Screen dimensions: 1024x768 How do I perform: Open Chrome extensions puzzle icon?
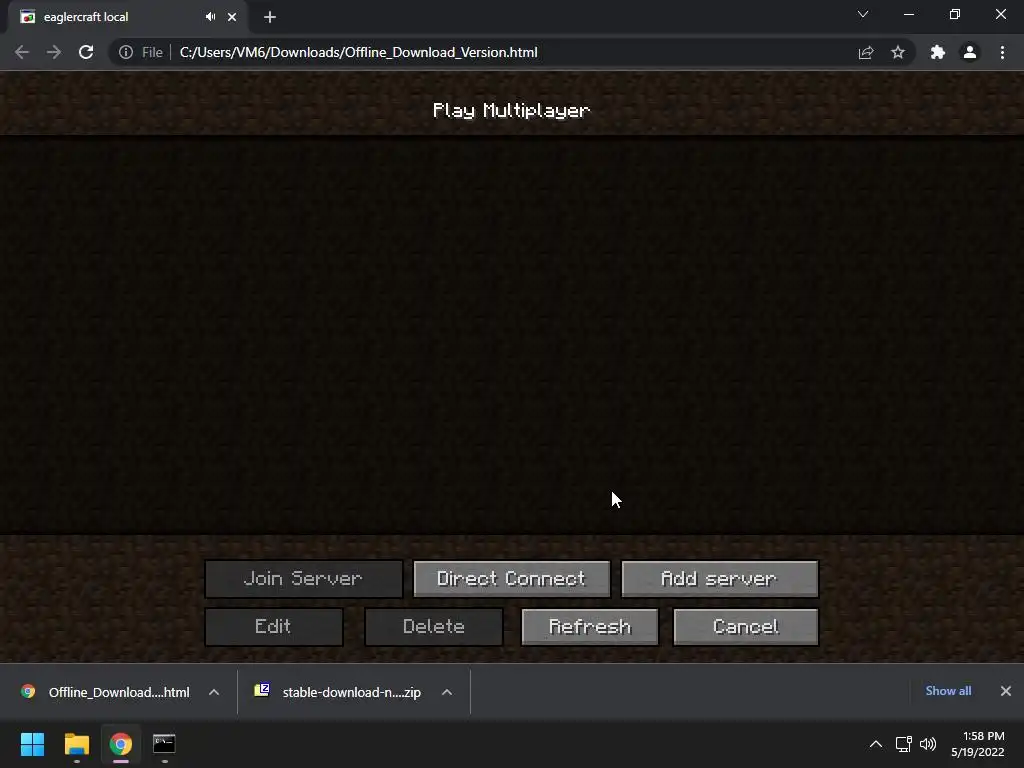938,52
